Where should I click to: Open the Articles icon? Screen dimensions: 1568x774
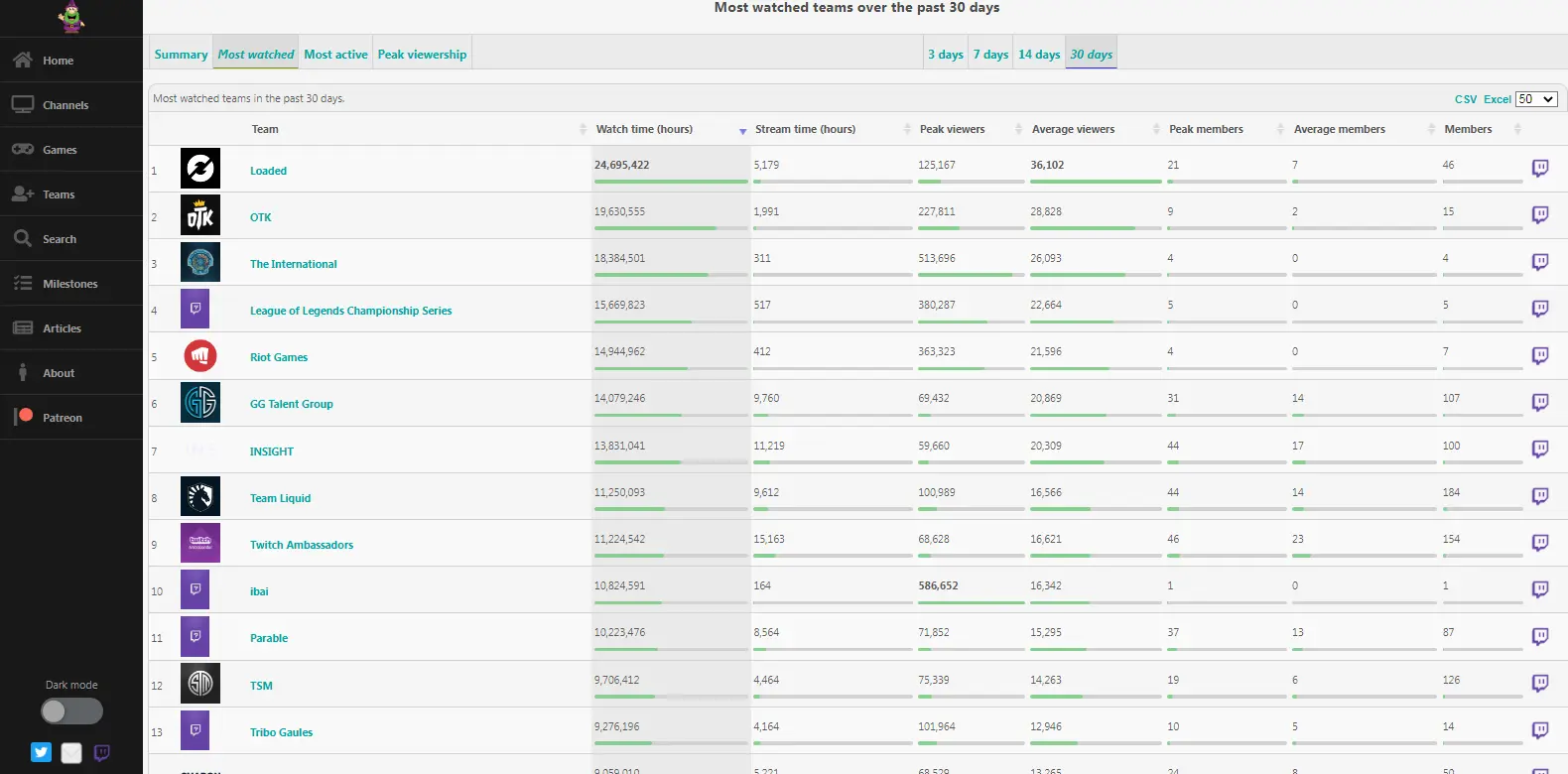tap(23, 328)
